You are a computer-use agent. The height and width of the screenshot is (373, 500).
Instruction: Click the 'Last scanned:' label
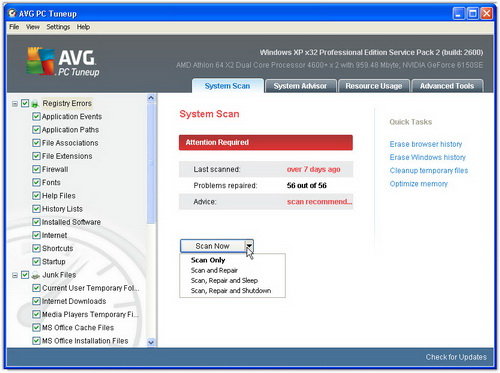(217, 169)
